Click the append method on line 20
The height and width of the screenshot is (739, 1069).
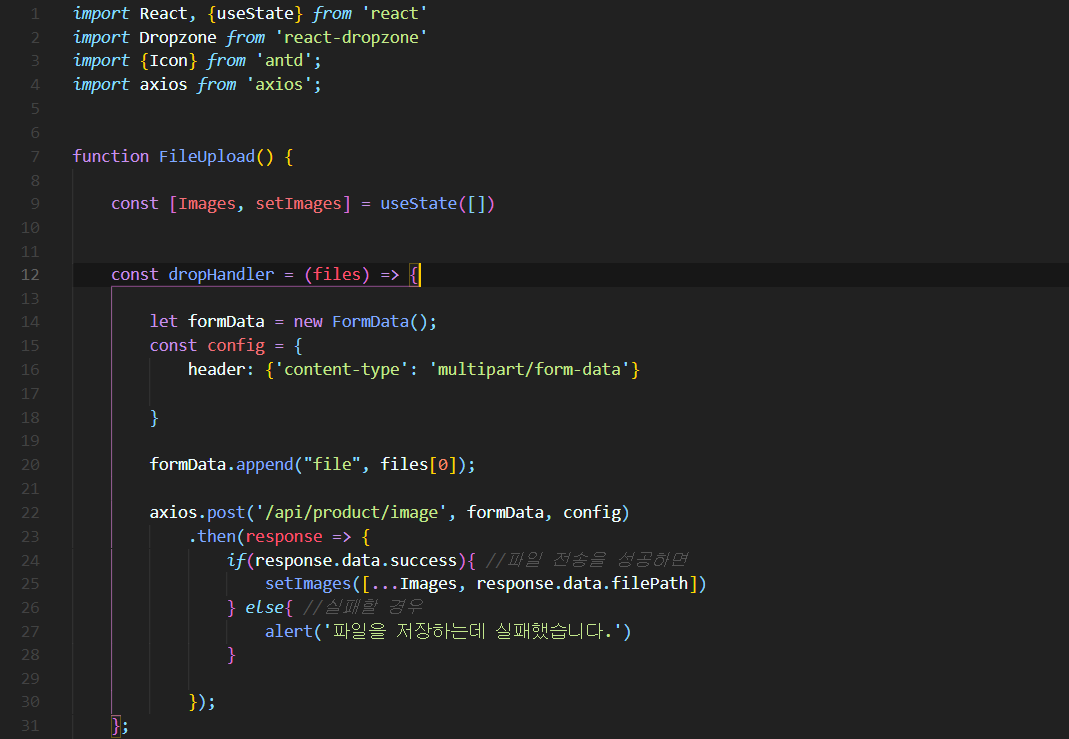tap(265, 464)
